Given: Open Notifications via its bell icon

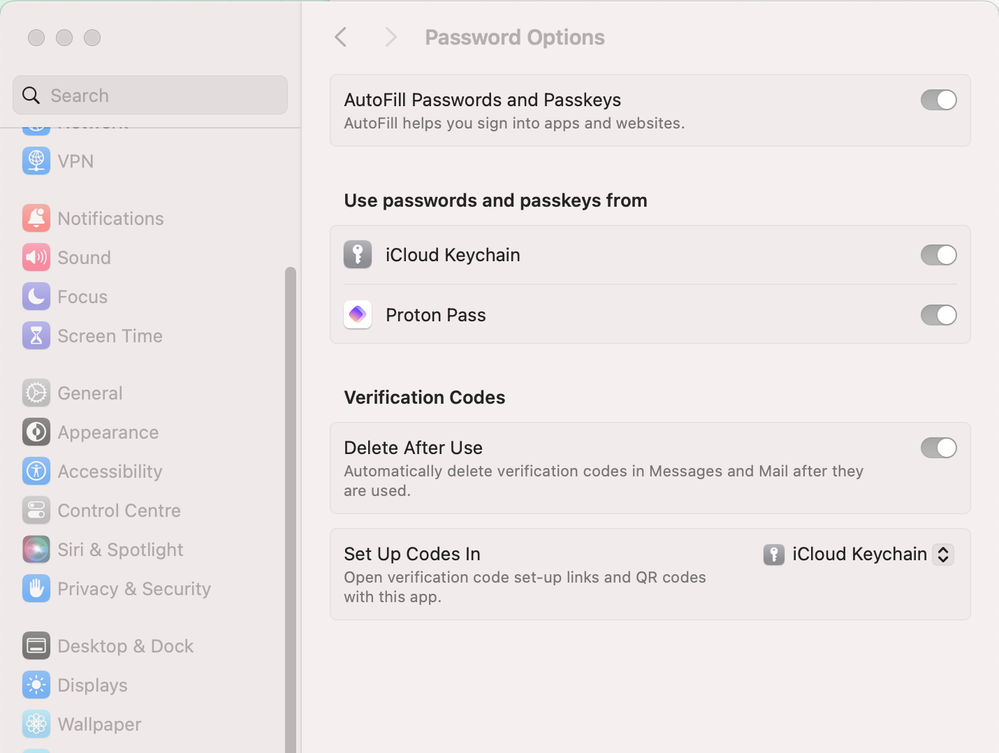Looking at the screenshot, I should [36, 218].
